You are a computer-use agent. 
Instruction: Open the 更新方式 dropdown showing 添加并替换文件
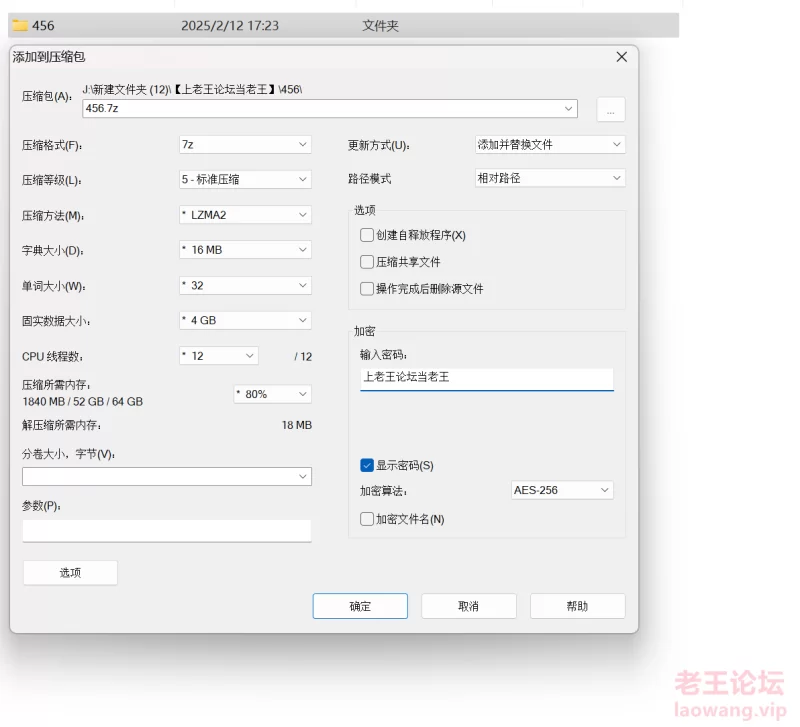[x=550, y=144]
